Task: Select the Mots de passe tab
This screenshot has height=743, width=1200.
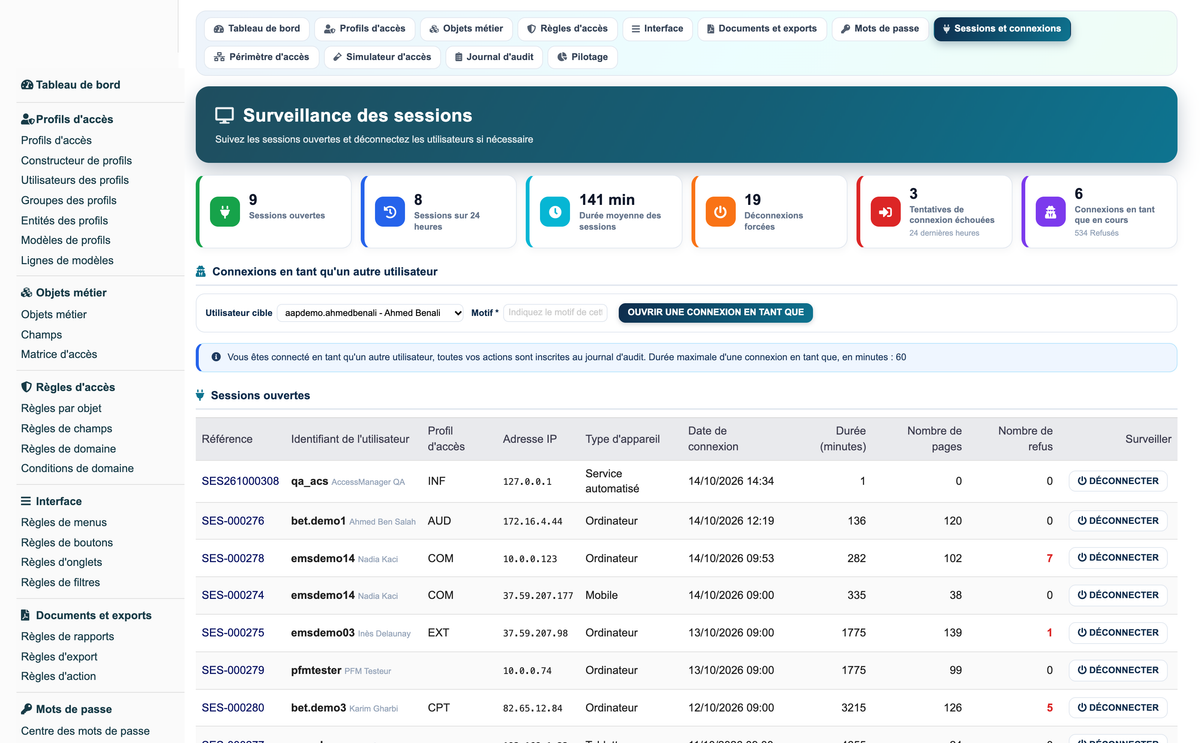Action: [880, 29]
